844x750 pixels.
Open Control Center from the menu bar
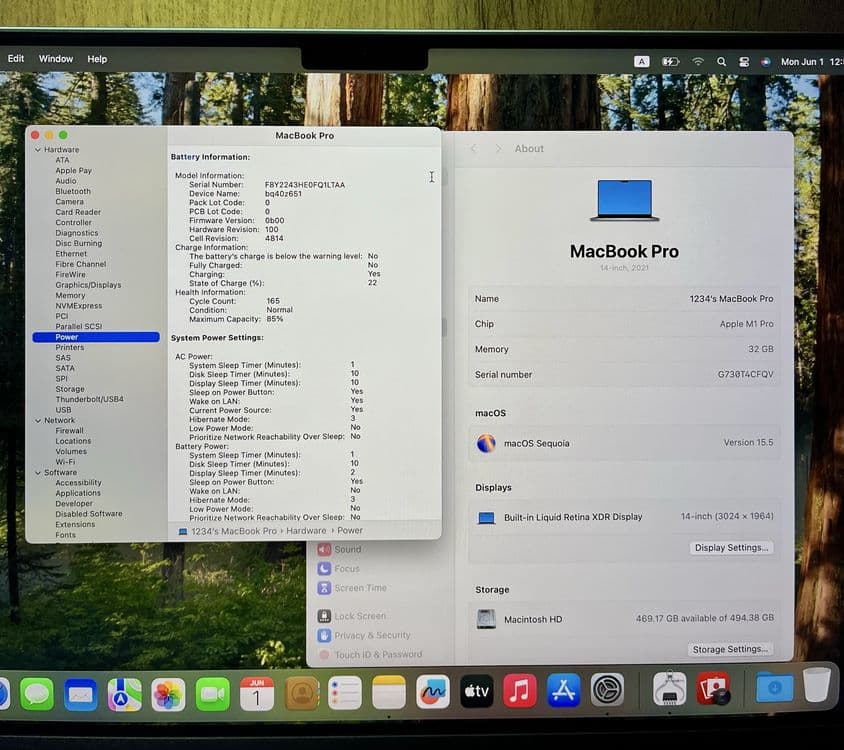[744, 62]
